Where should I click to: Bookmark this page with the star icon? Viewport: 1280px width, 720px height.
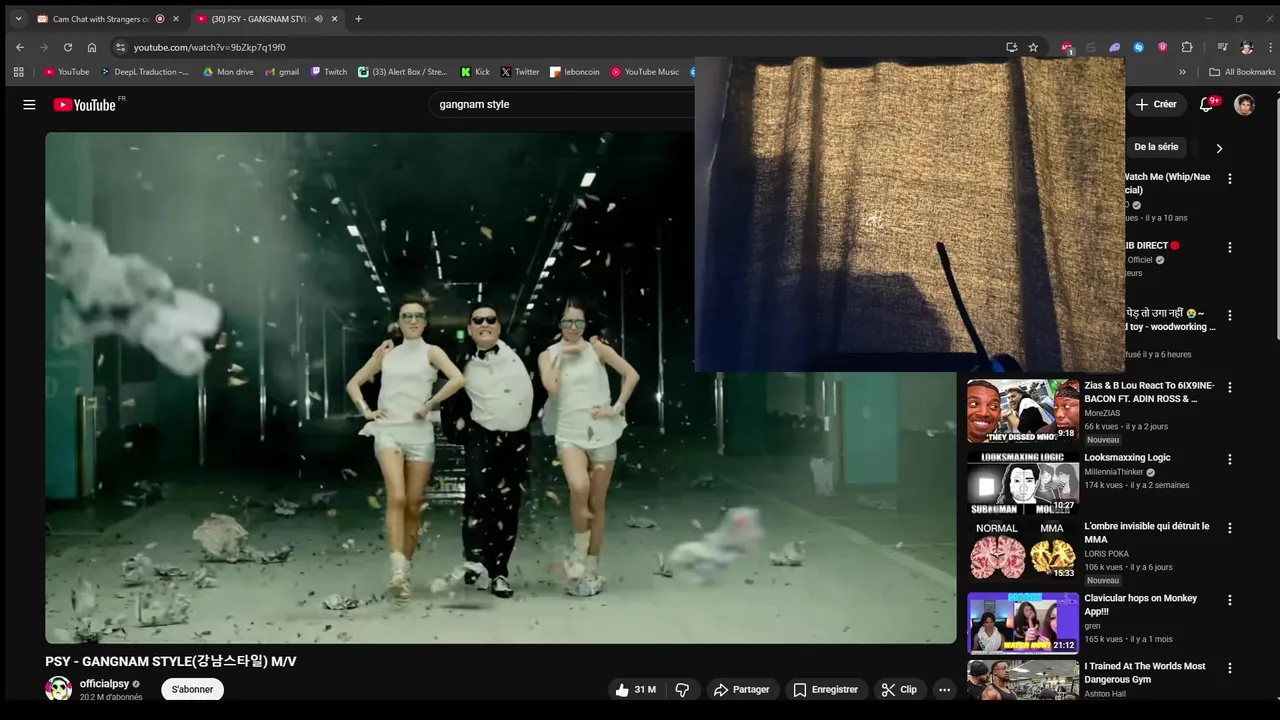[1033, 47]
